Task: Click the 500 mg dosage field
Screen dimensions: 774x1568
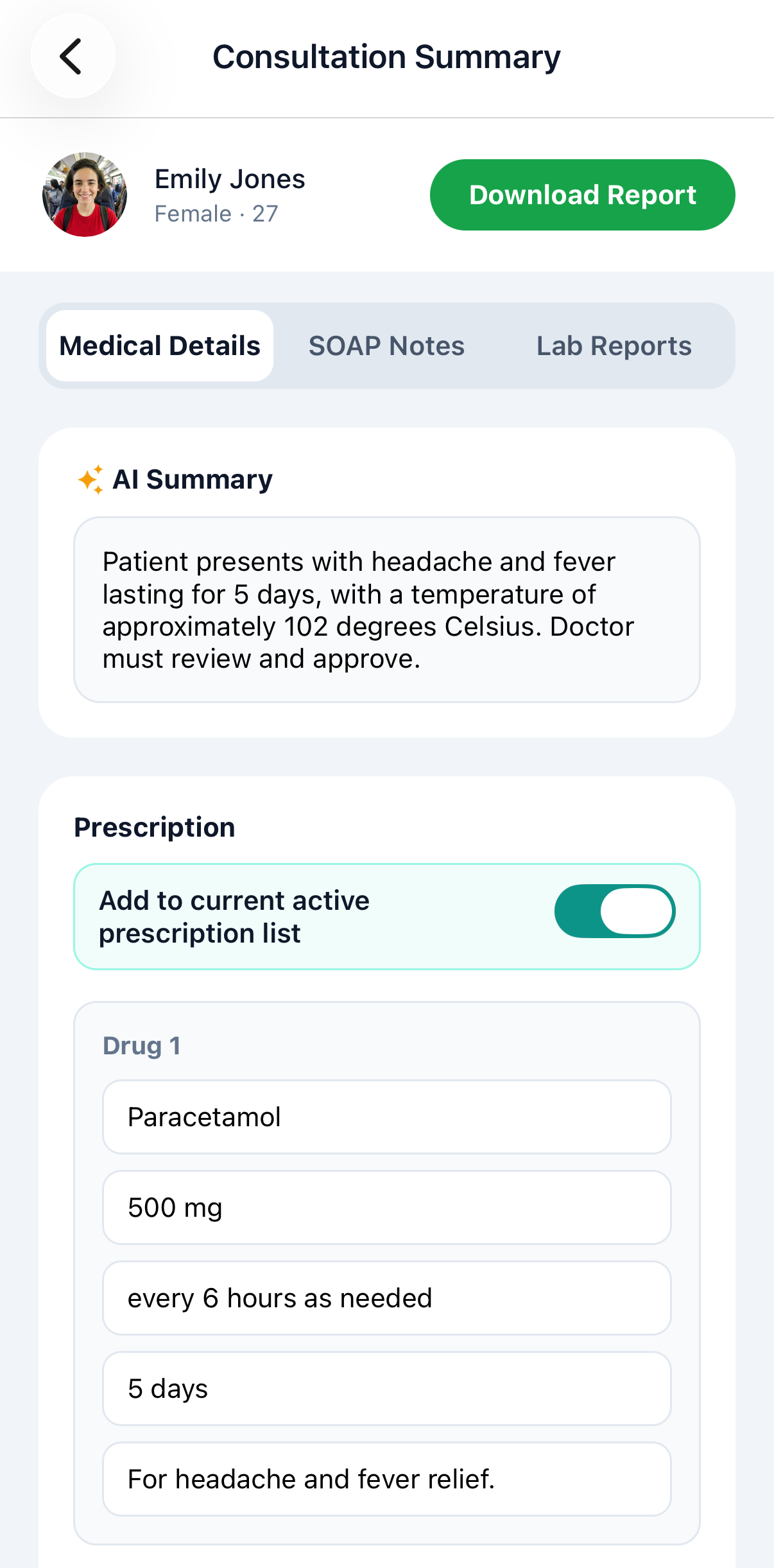Action: tap(386, 1208)
